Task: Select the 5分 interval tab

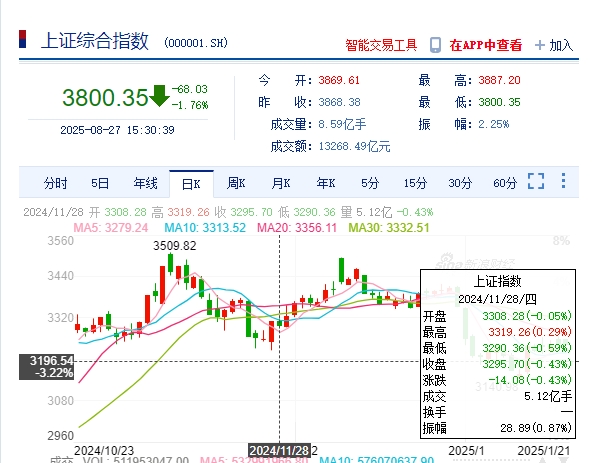Action: [x=370, y=183]
